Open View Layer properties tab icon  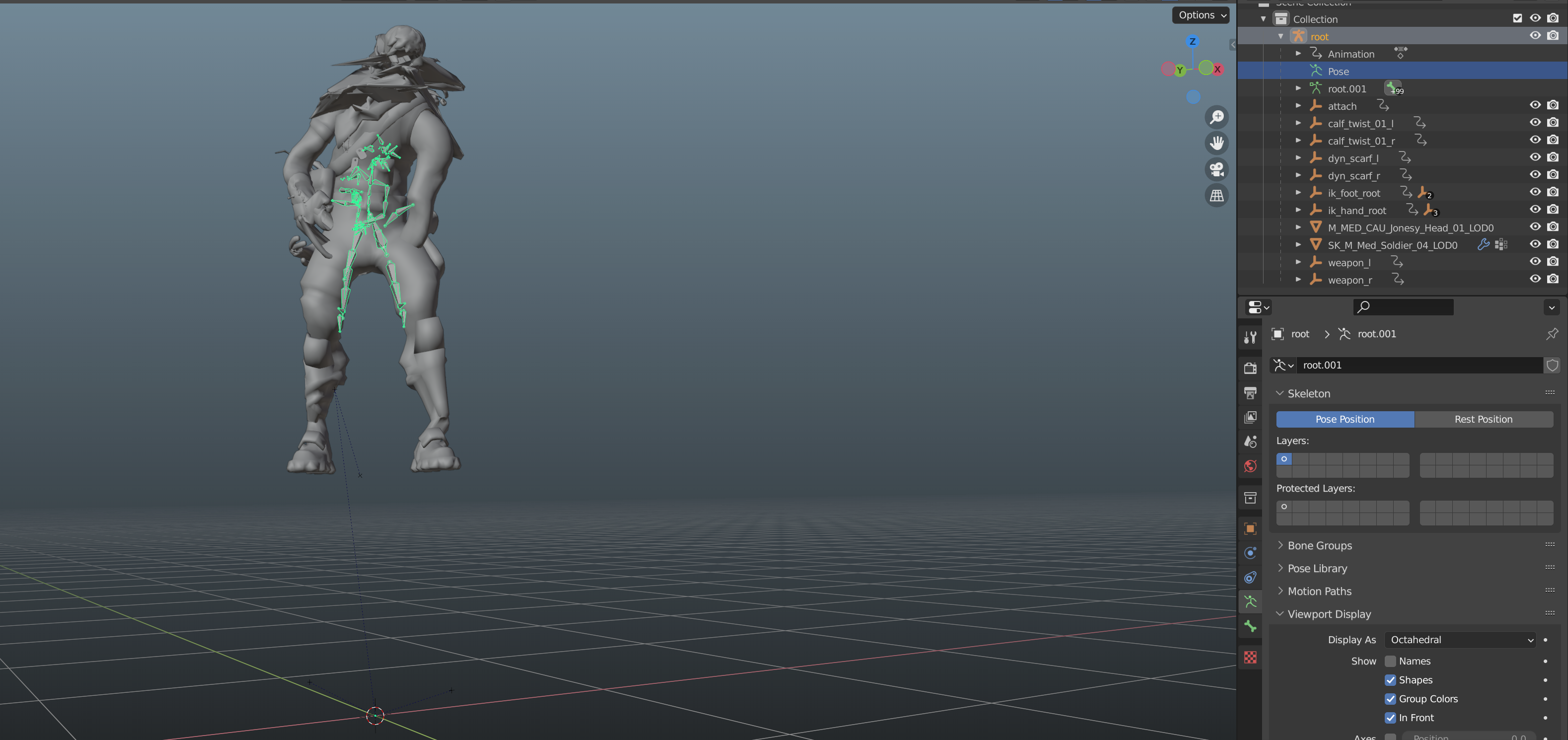coord(1250,417)
